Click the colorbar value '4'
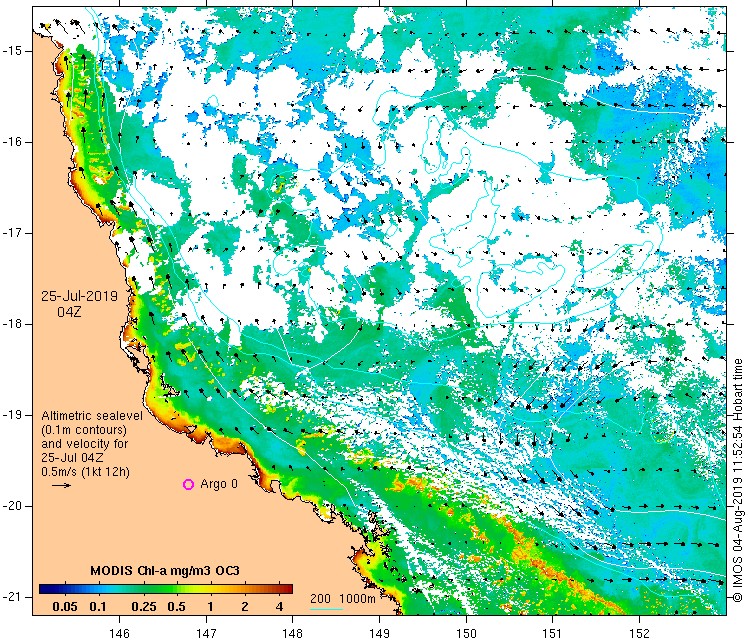 click(x=280, y=607)
